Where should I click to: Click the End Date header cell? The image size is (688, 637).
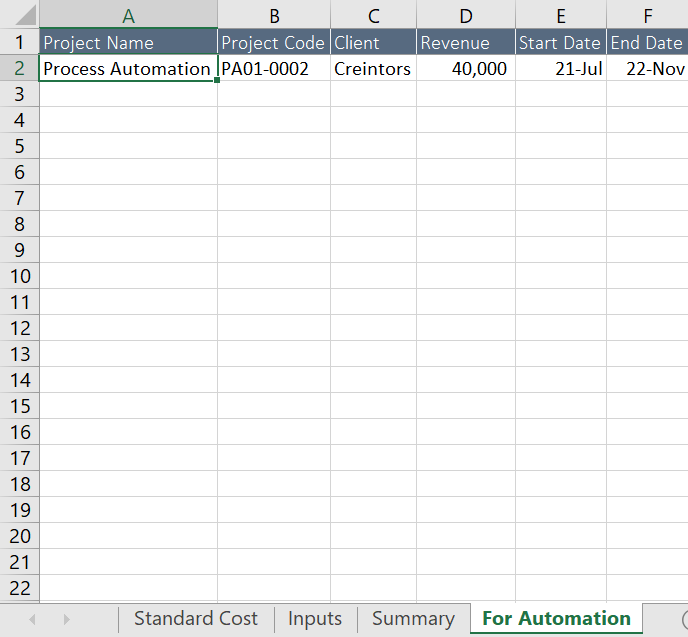pyautogui.click(x=647, y=42)
